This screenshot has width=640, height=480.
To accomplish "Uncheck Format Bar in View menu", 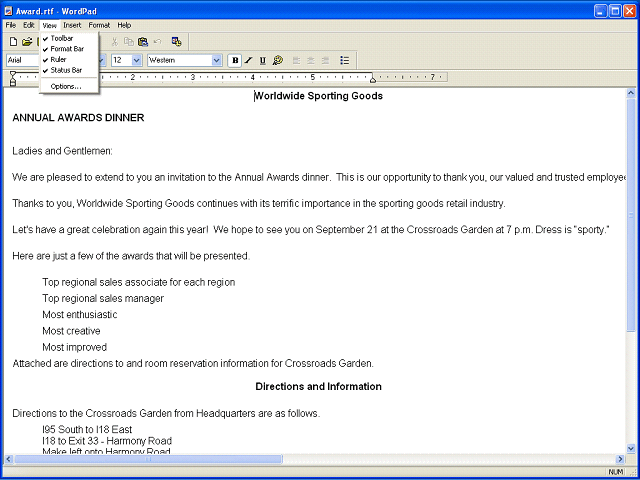I will pyautogui.click(x=69, y=49).
